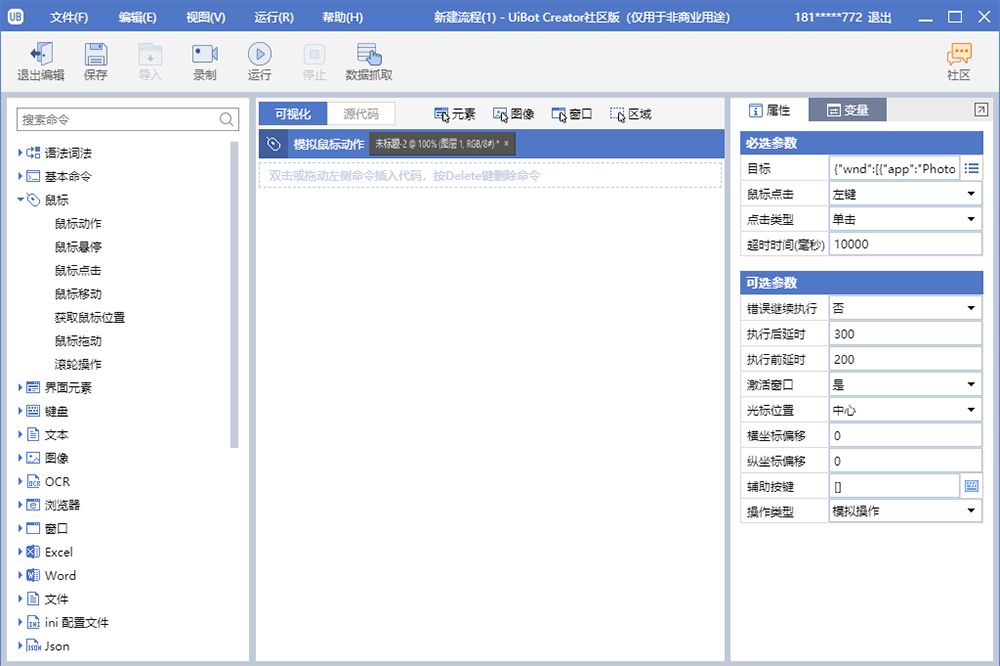The height and width of the screenshot is (666, 1000).
Task: Open target selector list icon beside 目标
Action: click(971, 168)
